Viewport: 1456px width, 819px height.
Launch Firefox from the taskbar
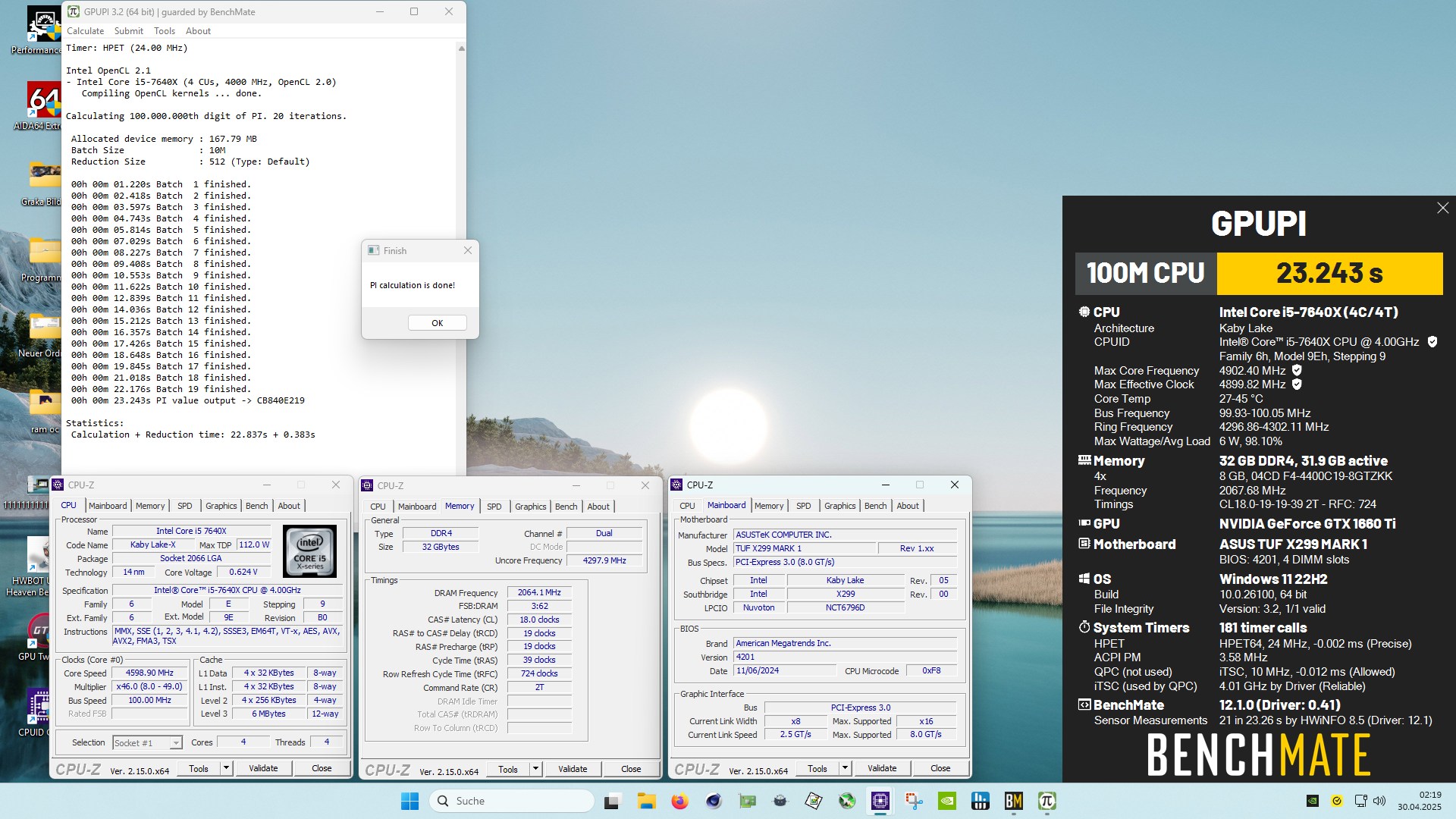tap(679, 801)
